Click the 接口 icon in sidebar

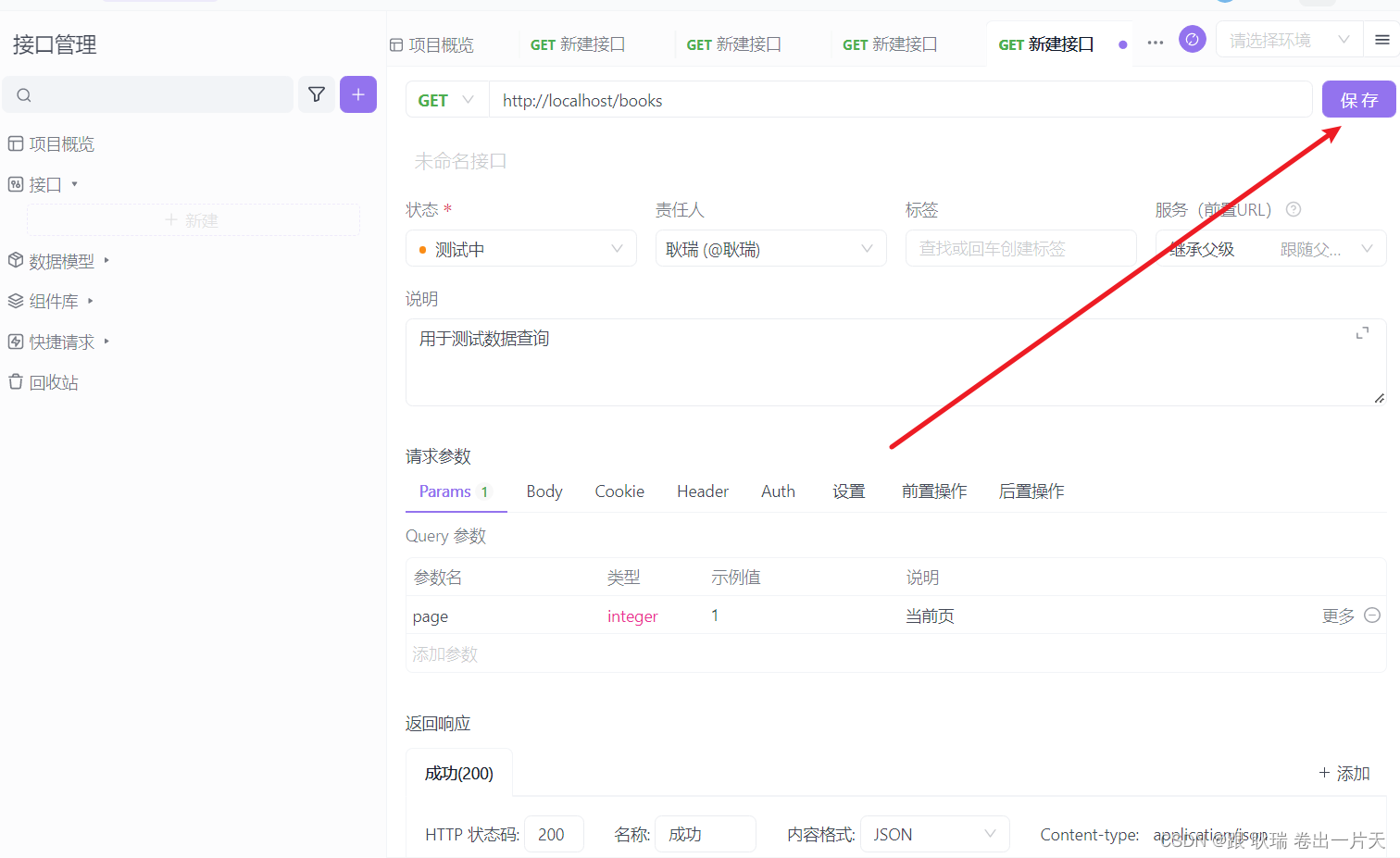click(16, 184)
